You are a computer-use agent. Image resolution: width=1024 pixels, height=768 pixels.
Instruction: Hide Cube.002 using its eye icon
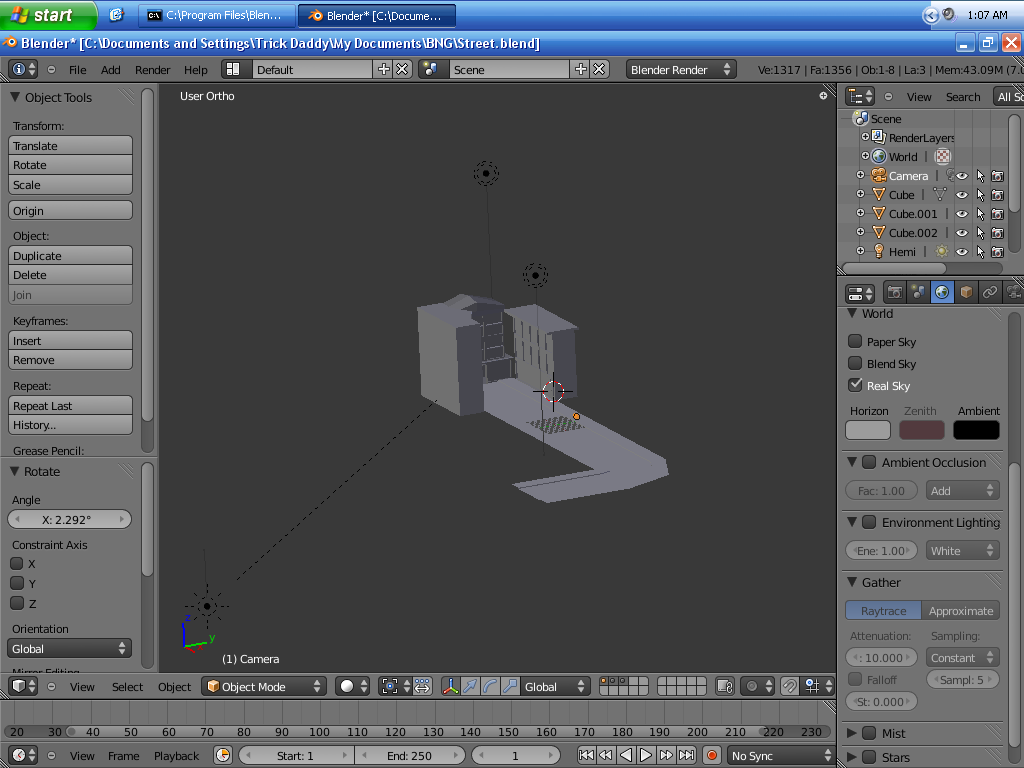point(962,233)
